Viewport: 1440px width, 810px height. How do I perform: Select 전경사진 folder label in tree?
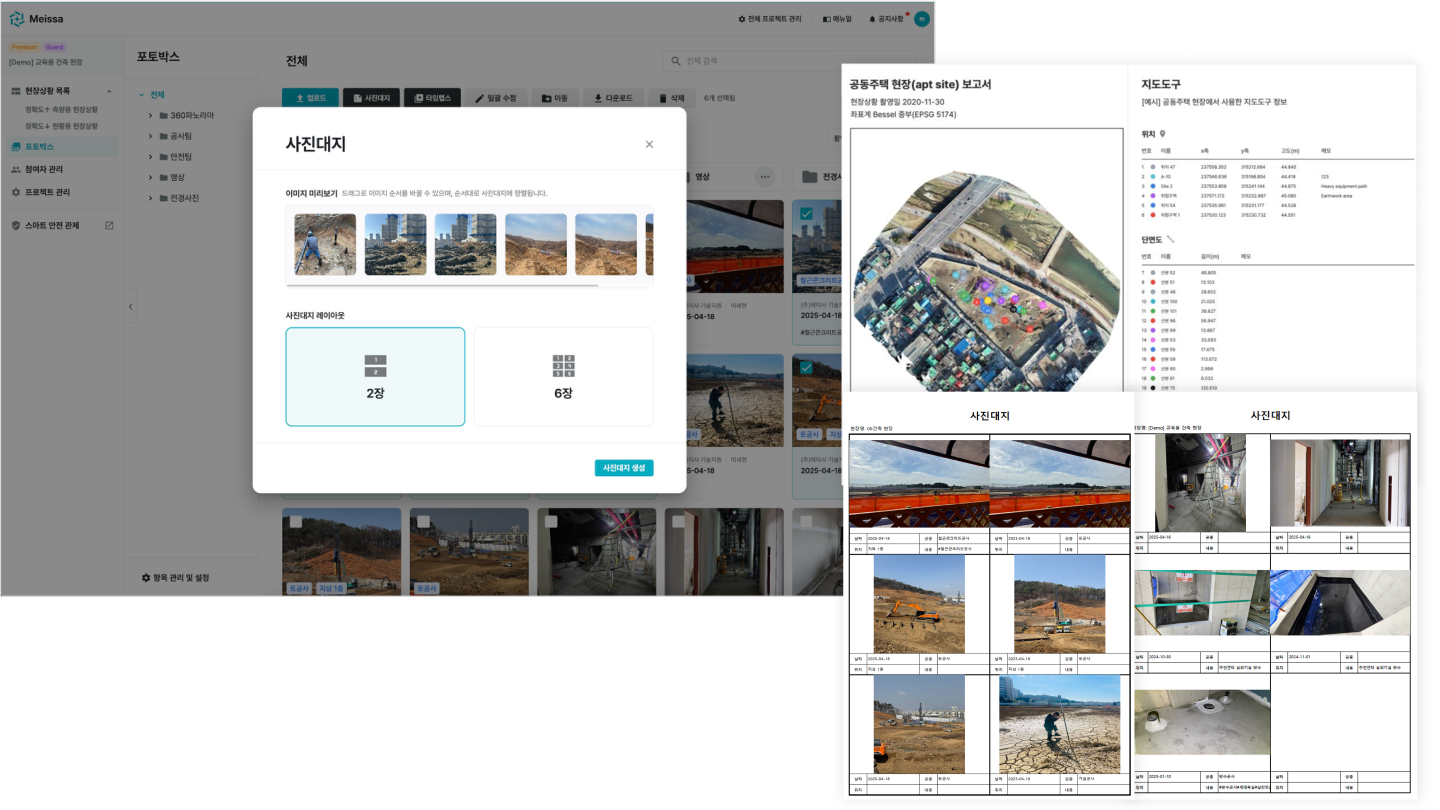tap(184, 198)
